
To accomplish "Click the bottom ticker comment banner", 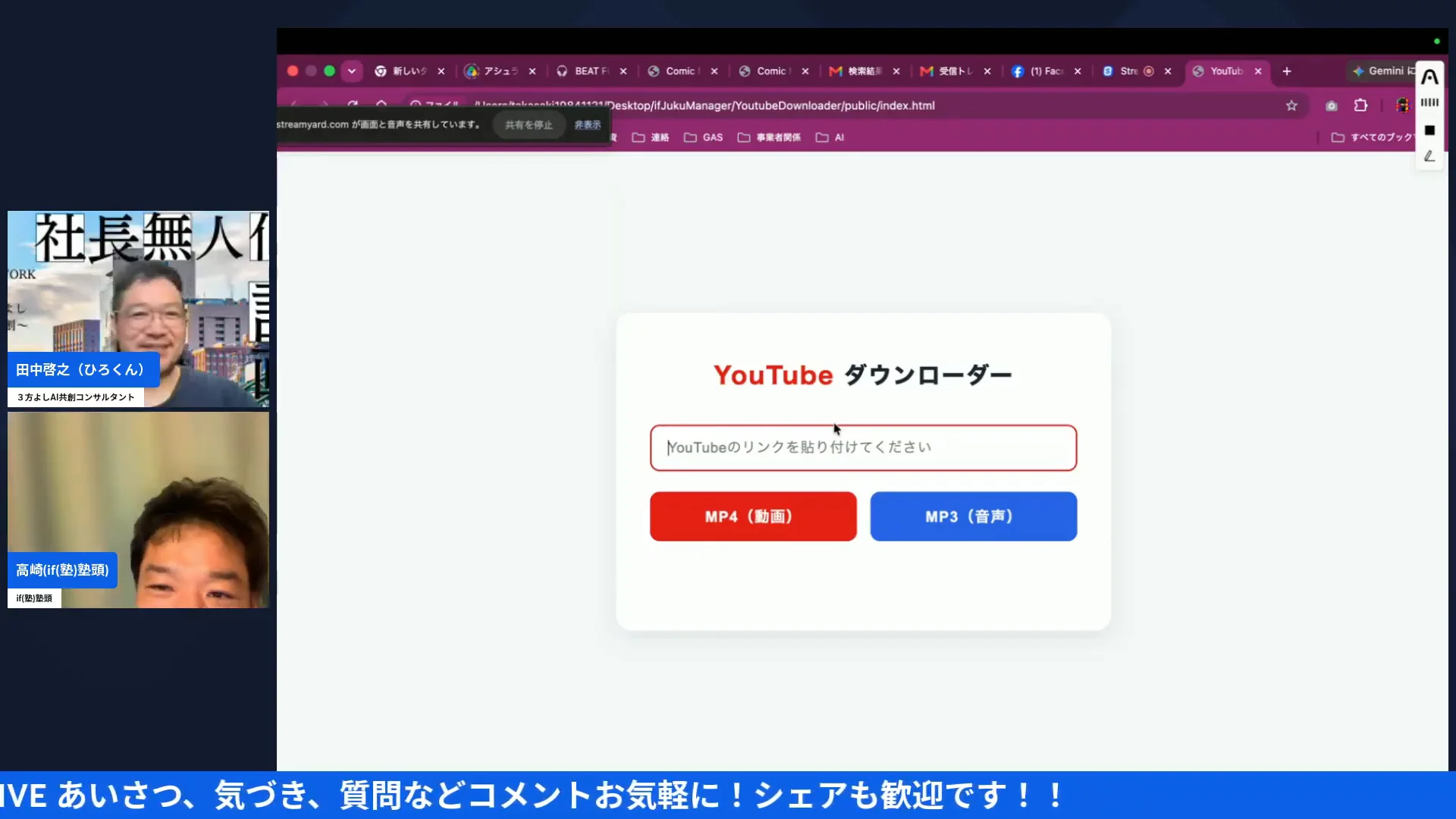I will [728, 795].
